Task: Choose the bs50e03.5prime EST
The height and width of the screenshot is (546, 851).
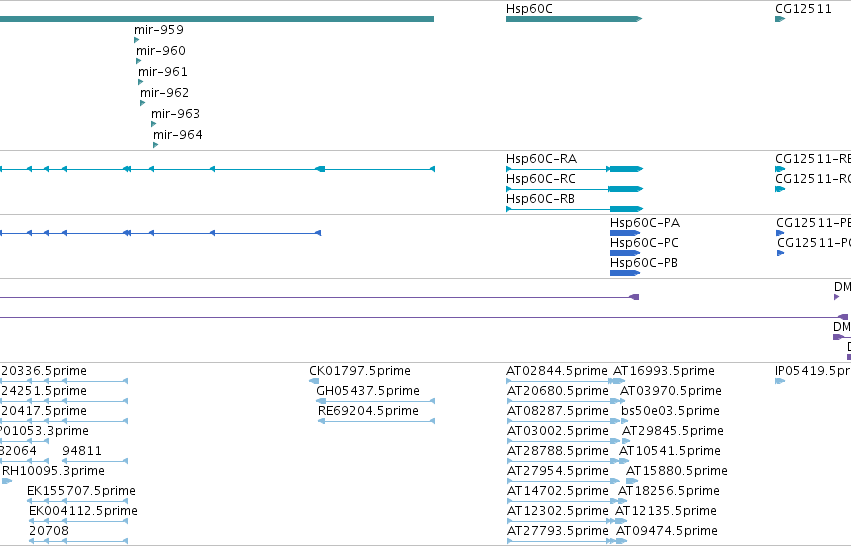Action: point(624,421)
